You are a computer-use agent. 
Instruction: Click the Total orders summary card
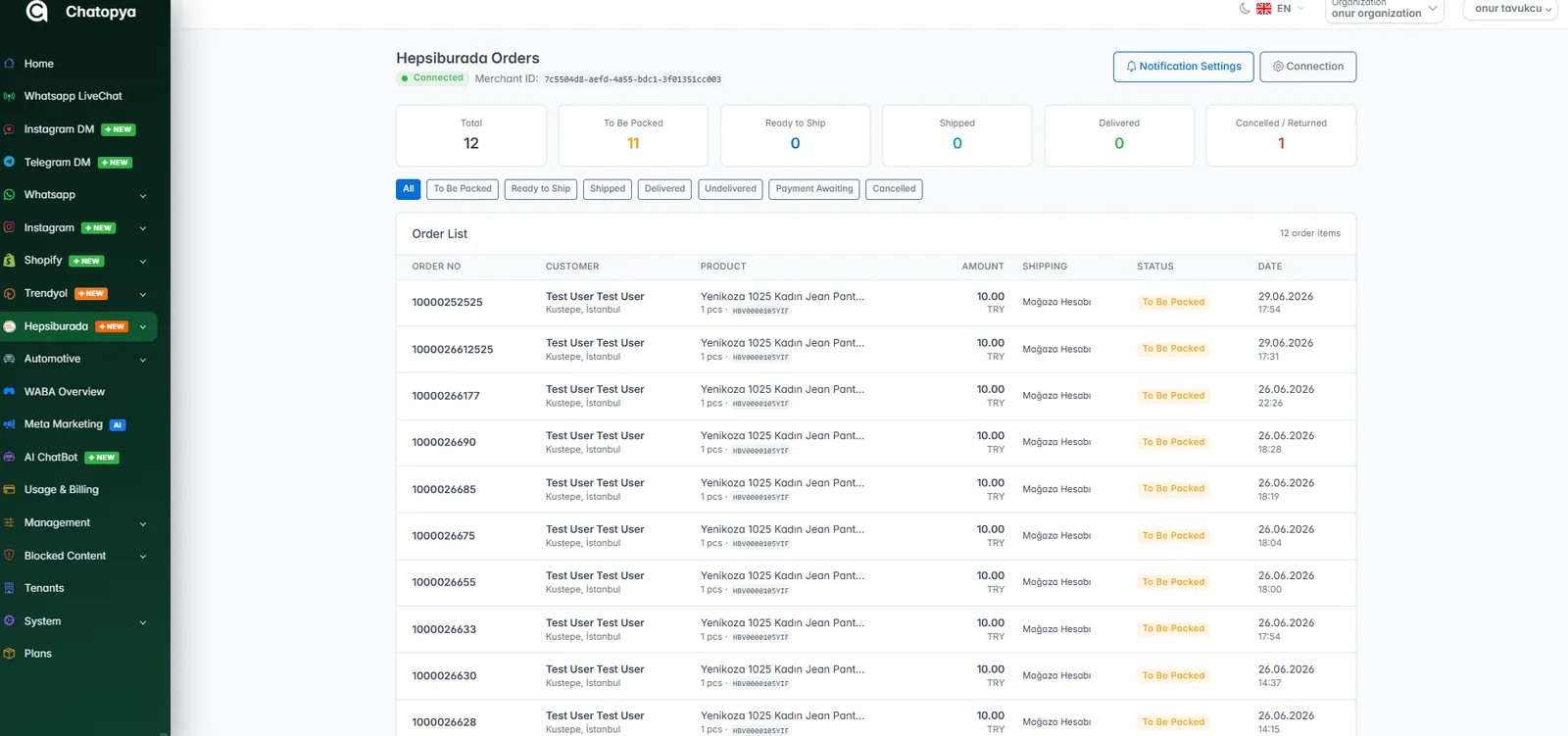[471, 135]
